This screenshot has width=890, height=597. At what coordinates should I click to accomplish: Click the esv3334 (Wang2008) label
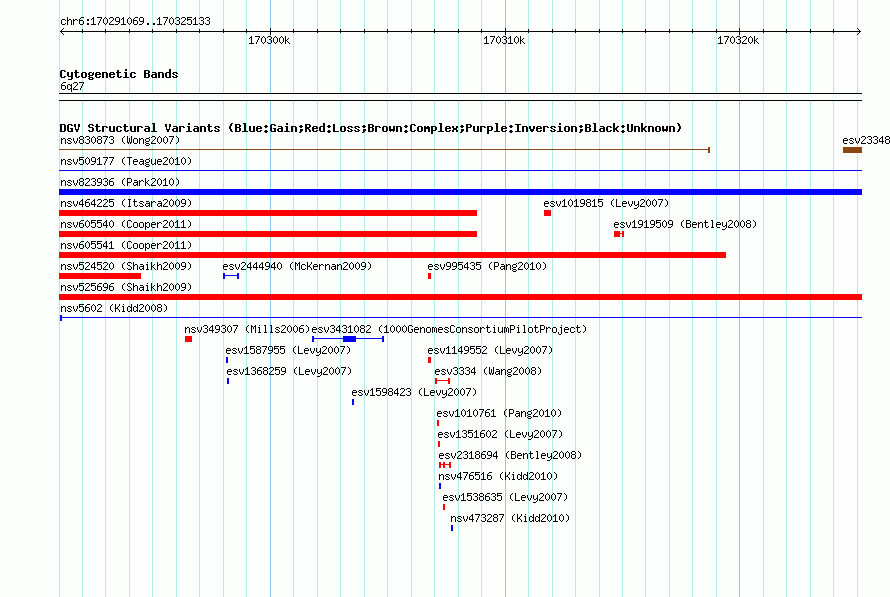pyautogui.click(x=488, y=371)
